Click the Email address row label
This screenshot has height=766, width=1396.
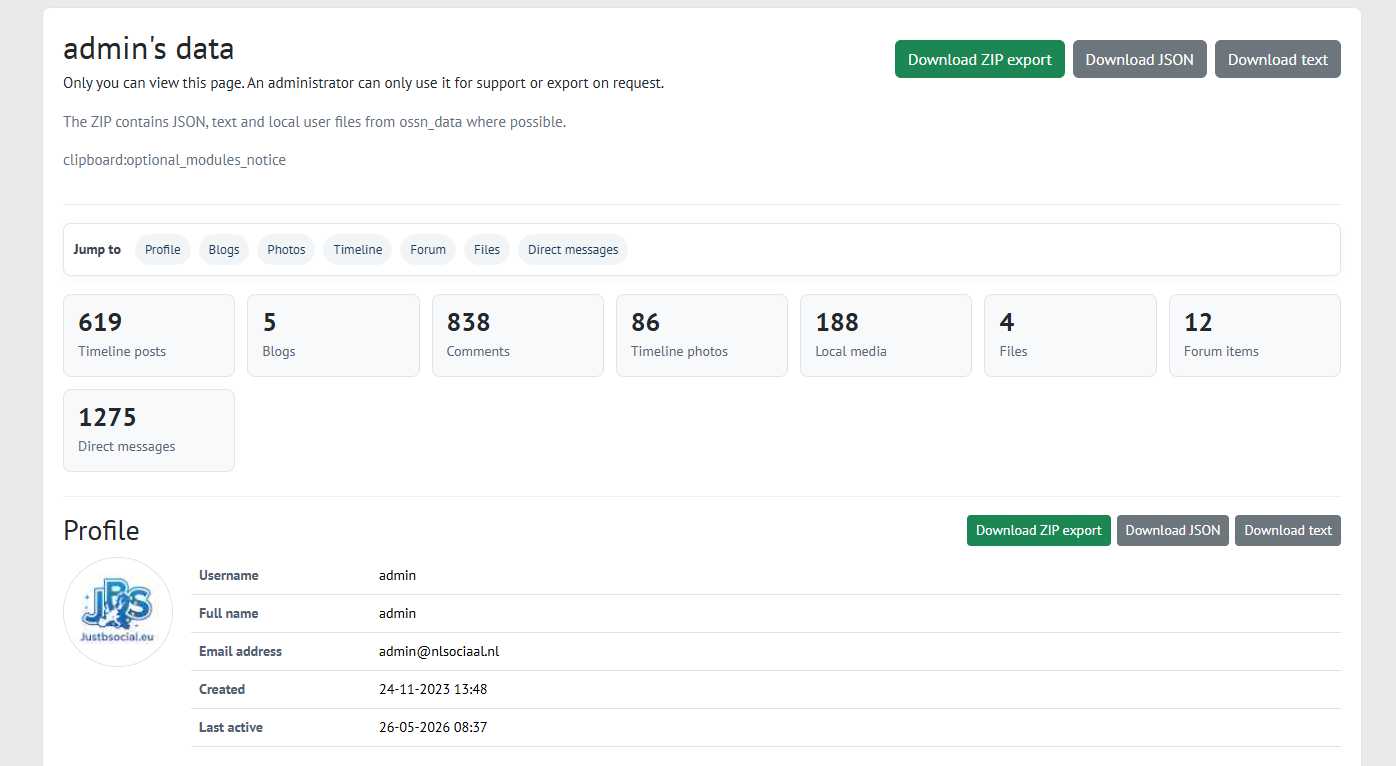click(x=240, y=651)
